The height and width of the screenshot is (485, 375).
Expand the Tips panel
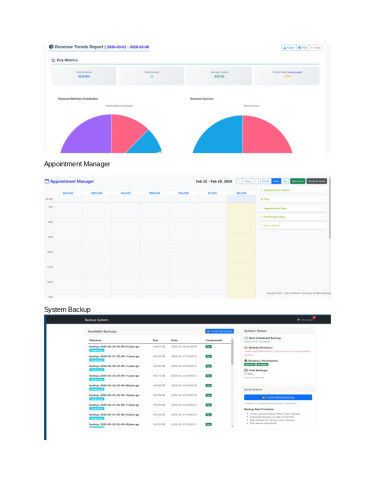point(293,199)
